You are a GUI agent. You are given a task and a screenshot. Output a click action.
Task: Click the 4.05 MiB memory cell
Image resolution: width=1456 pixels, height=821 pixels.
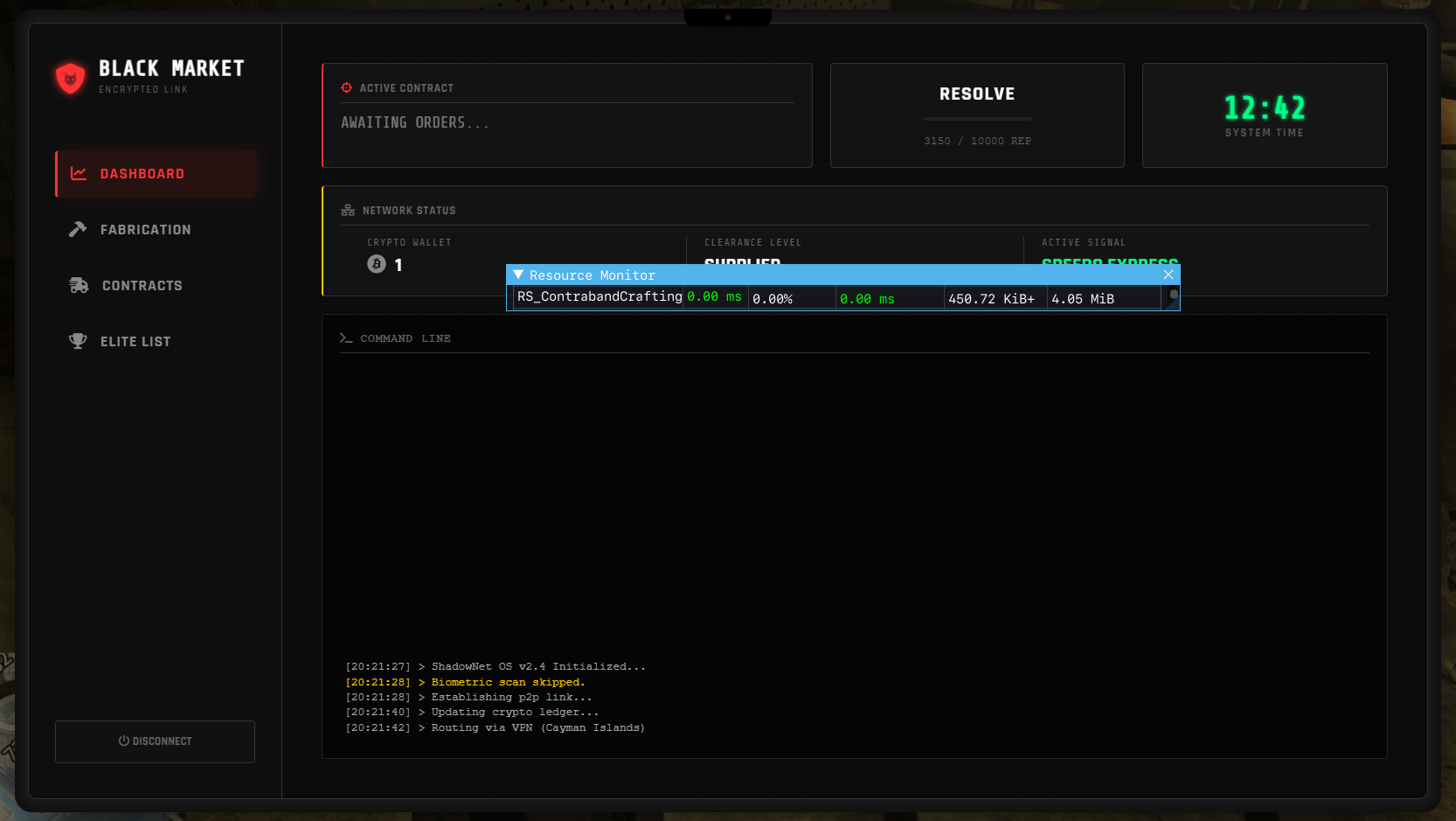(x=1083, y=299)
